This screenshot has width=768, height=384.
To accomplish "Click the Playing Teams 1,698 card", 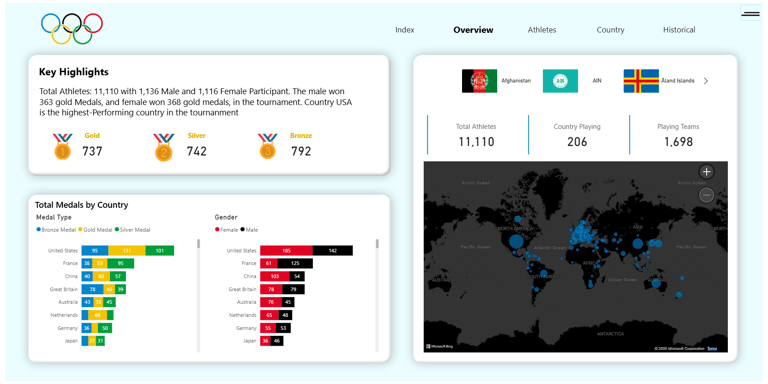I will point(678,135).
